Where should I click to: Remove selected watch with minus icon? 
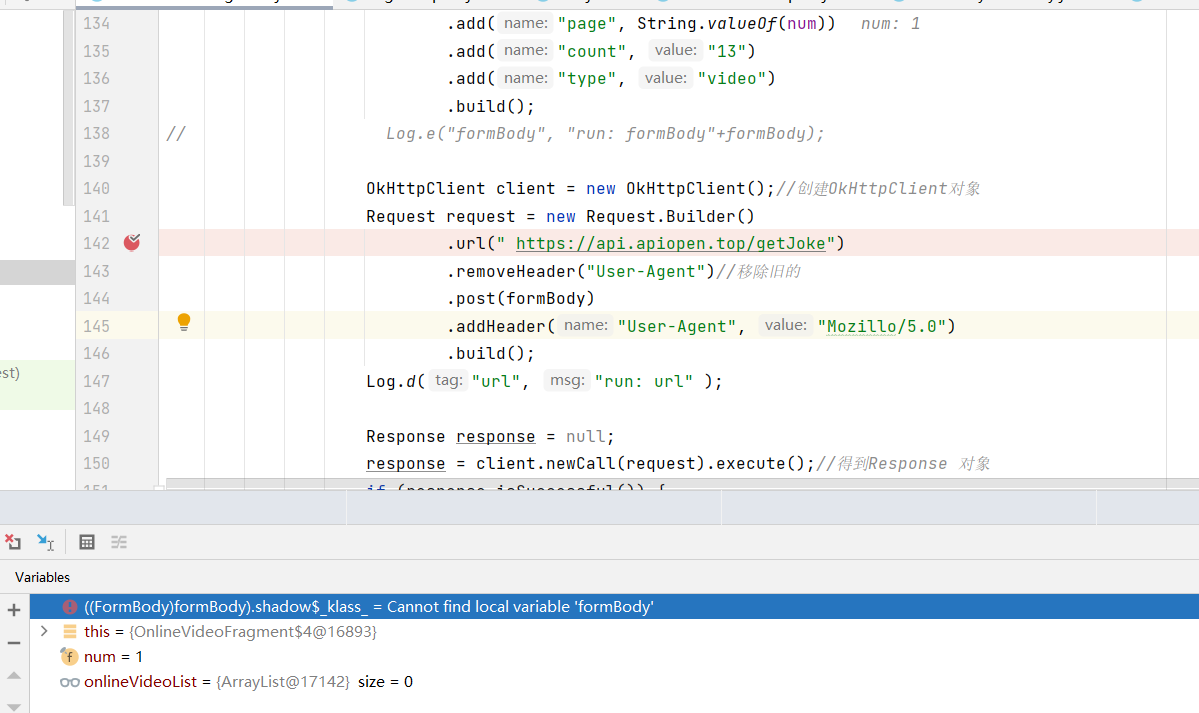tap(14, 643)
